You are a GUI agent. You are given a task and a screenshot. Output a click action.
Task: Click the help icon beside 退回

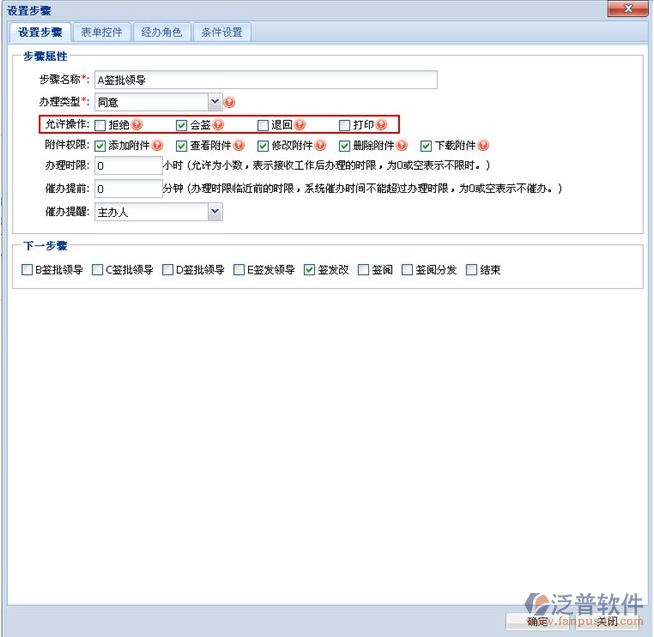pyautogui.click(x=299, y=125)
